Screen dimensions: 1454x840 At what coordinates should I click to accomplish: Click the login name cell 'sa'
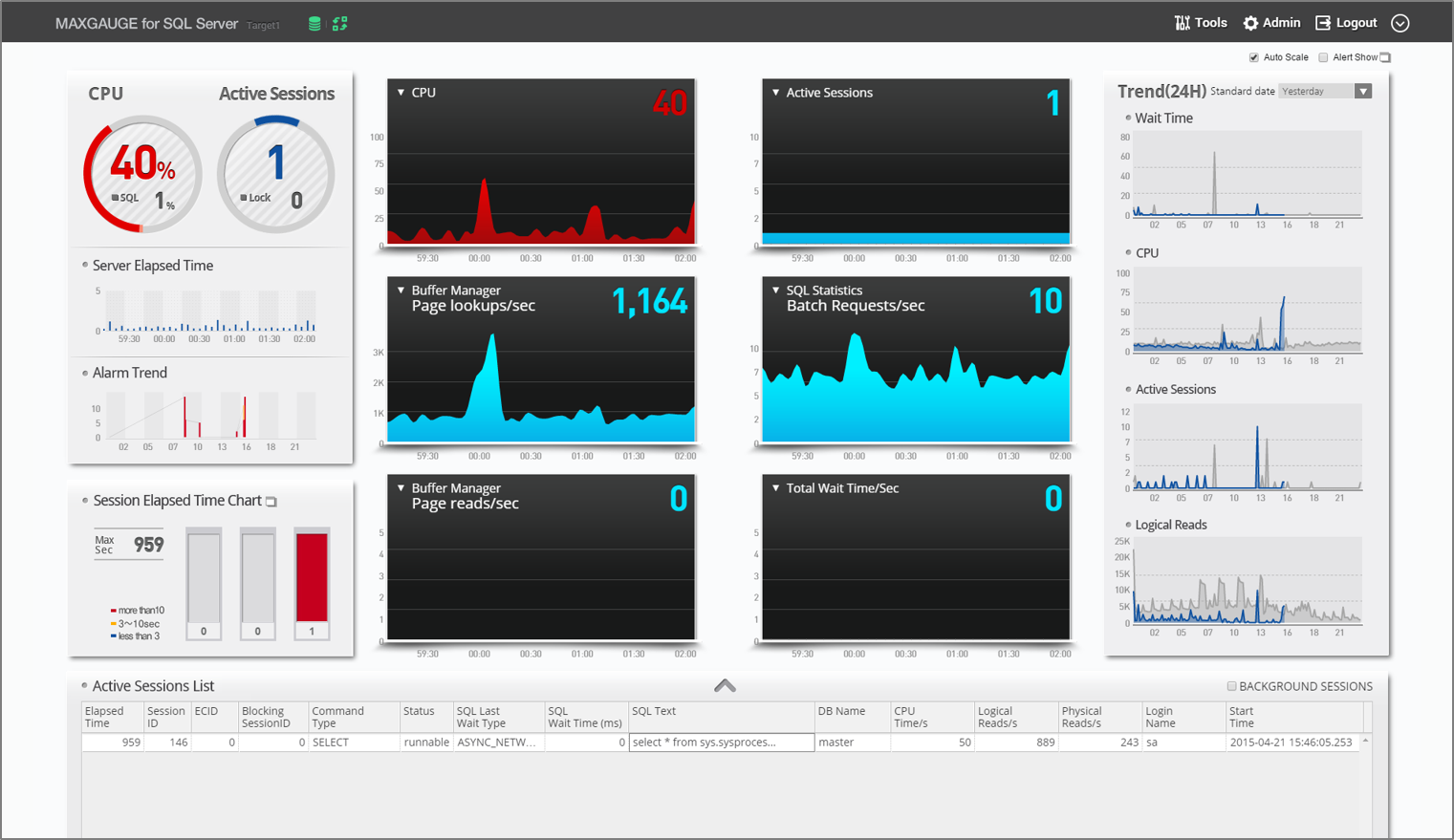coord(1183,743)
